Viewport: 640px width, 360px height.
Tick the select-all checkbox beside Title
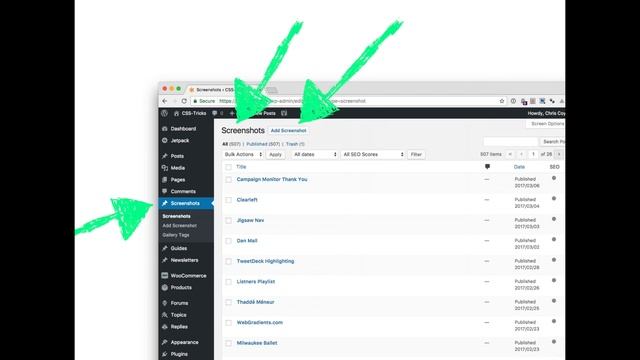coord(229,167)
